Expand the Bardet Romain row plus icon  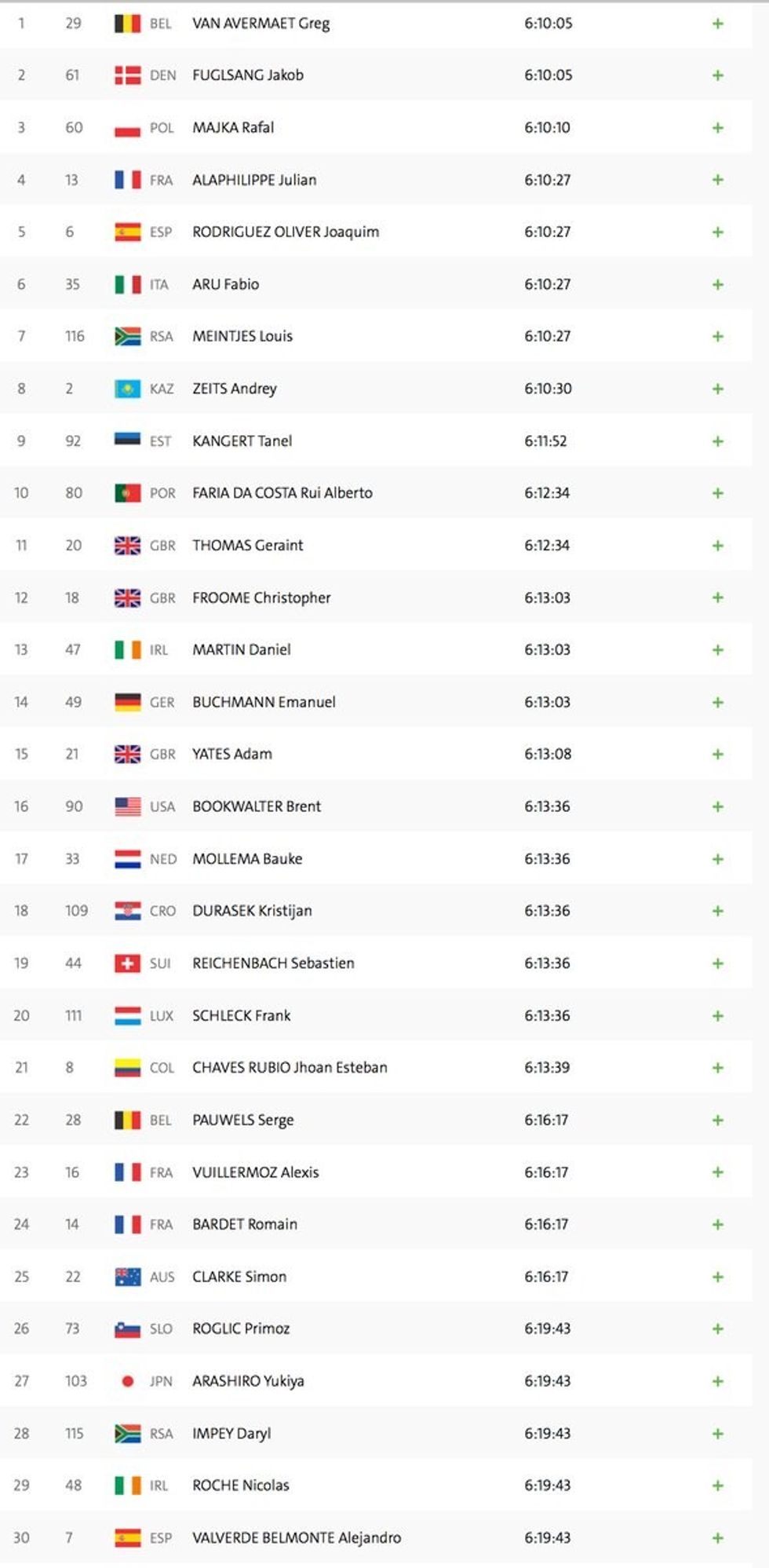click(x=717, y=1224)
